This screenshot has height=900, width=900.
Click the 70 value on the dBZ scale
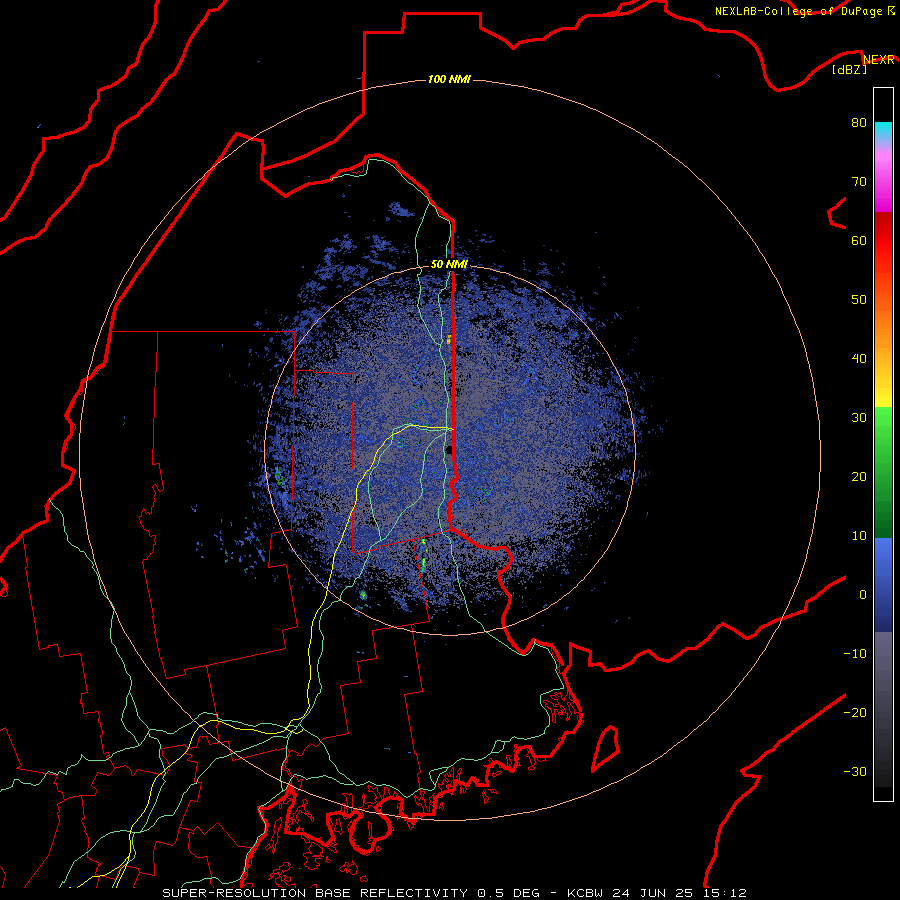click(859, 182)
